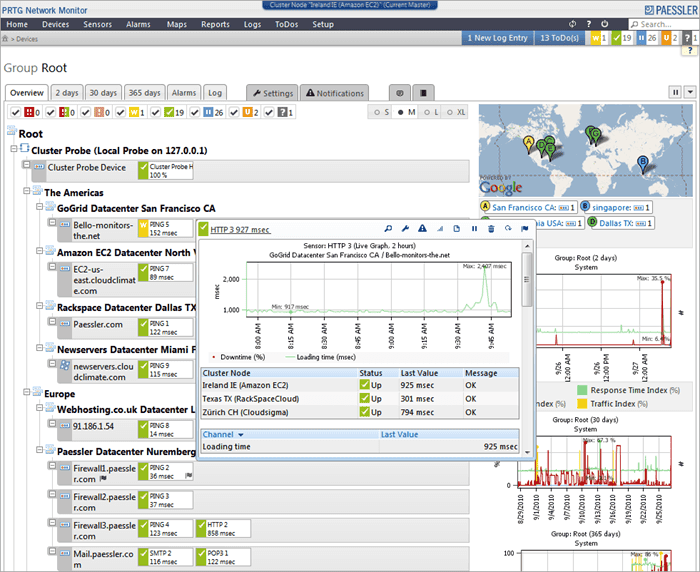Click the blue map pin B near Singapore
Screen dimensions: 700x572
[x=643, y=164]
